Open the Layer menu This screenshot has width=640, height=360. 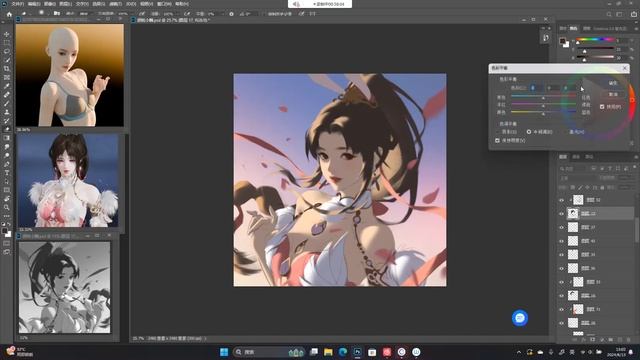pos(65,4)
